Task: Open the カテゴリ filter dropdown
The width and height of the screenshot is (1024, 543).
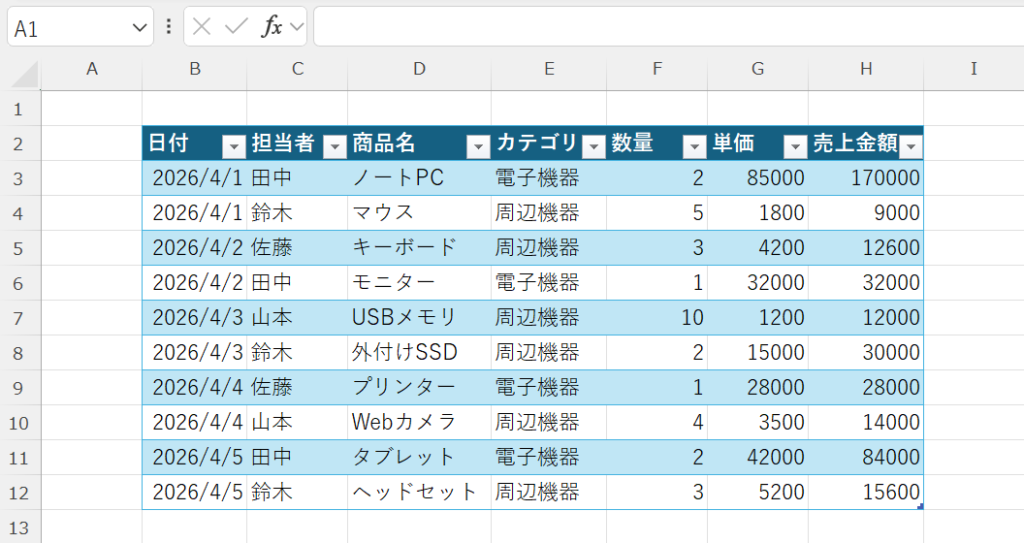Action: [594, 147]
